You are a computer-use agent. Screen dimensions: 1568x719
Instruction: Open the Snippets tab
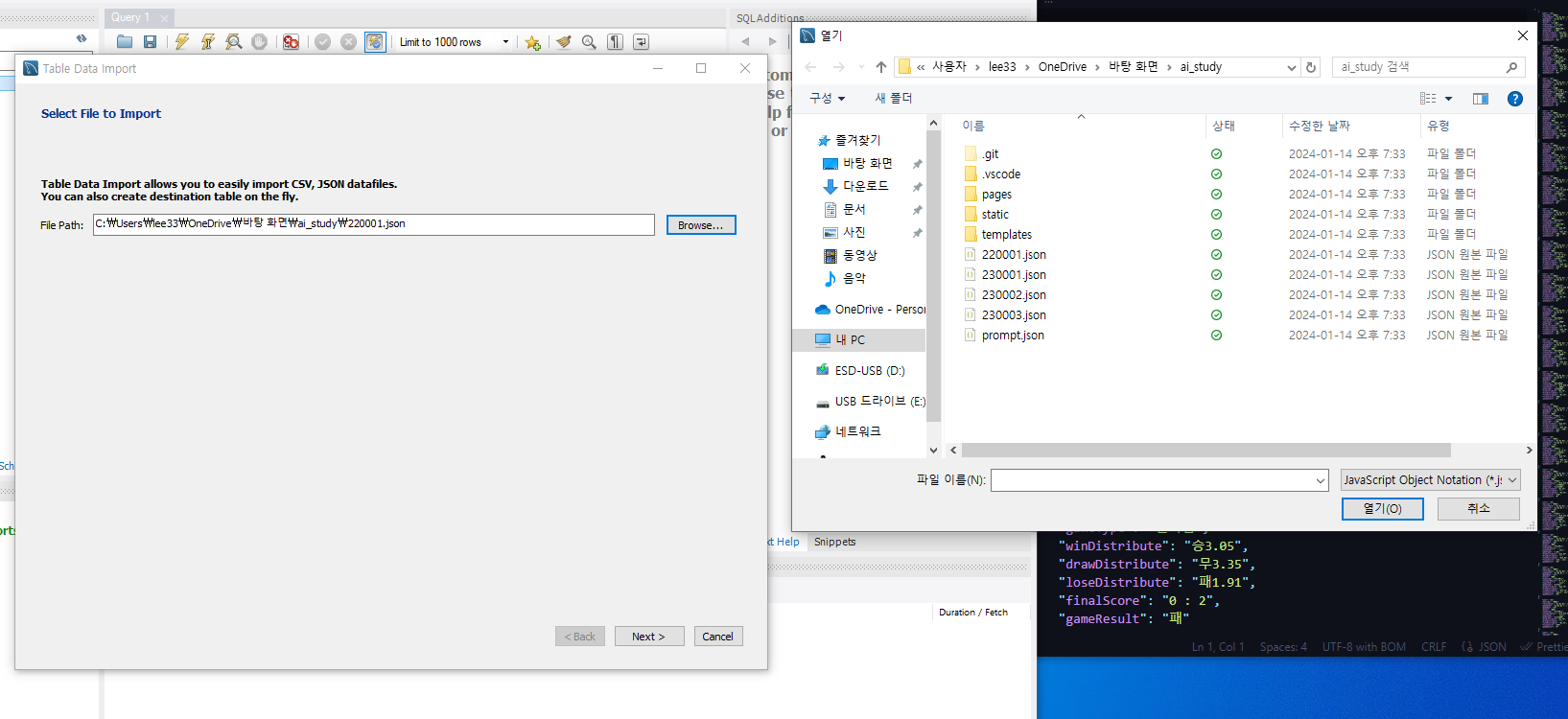834,542
